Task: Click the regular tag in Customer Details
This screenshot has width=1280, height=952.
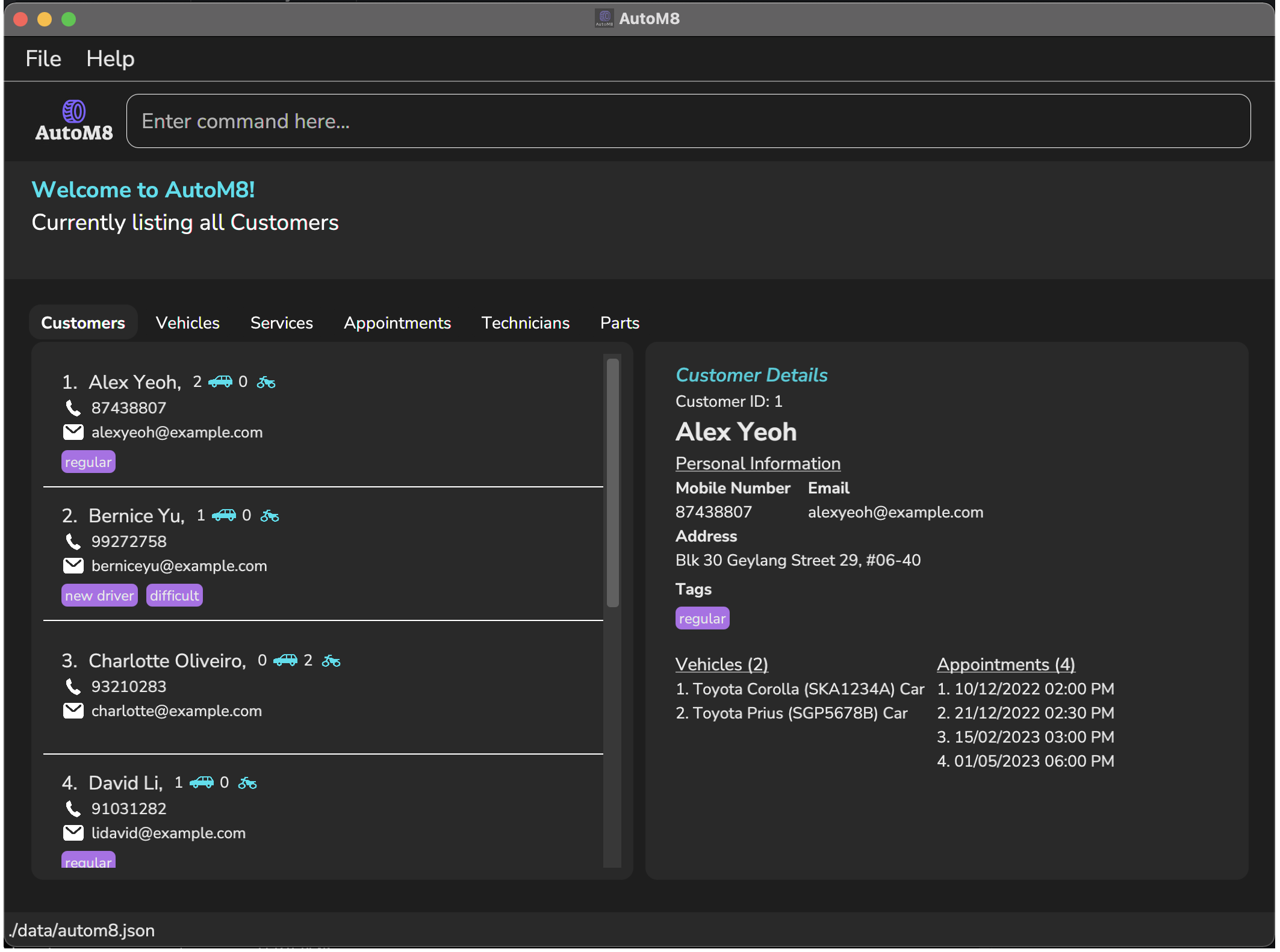Action: coord(702,618)
